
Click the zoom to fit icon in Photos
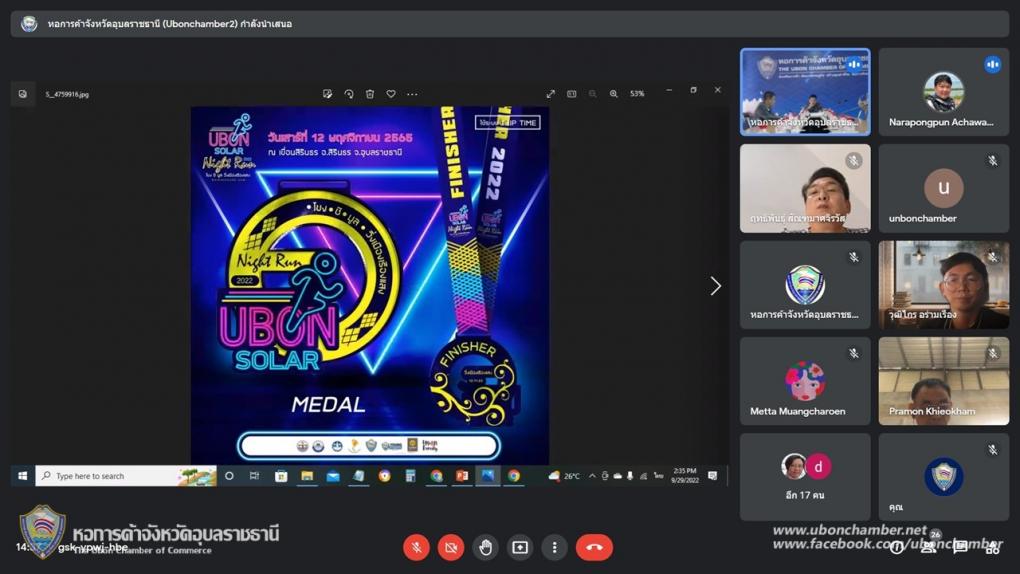(572, 94)
